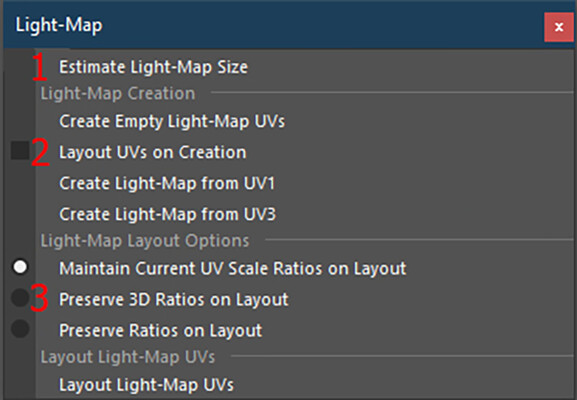The height and width of the screenshot is (400, 577).
Task: Click the gray Layout Light-Map UVs section divider heading
Action: pyautogui.click(x=127, y=357)
